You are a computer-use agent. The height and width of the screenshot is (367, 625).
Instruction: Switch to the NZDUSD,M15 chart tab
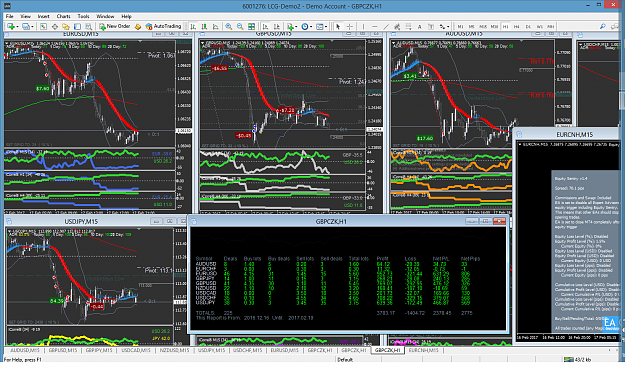(x=174, y=350)
